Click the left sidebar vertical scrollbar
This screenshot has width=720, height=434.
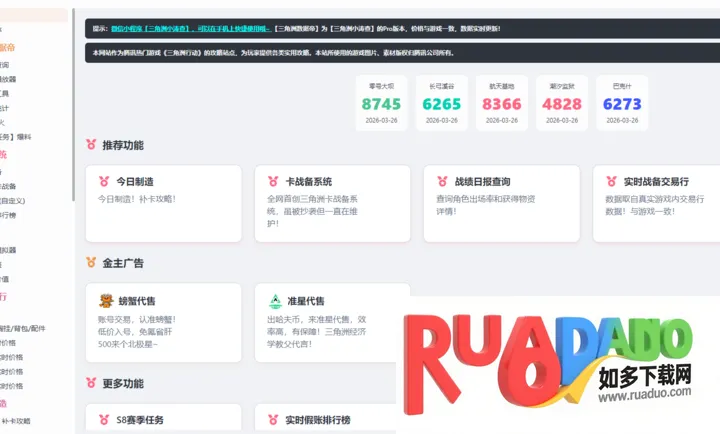(72, 100)
